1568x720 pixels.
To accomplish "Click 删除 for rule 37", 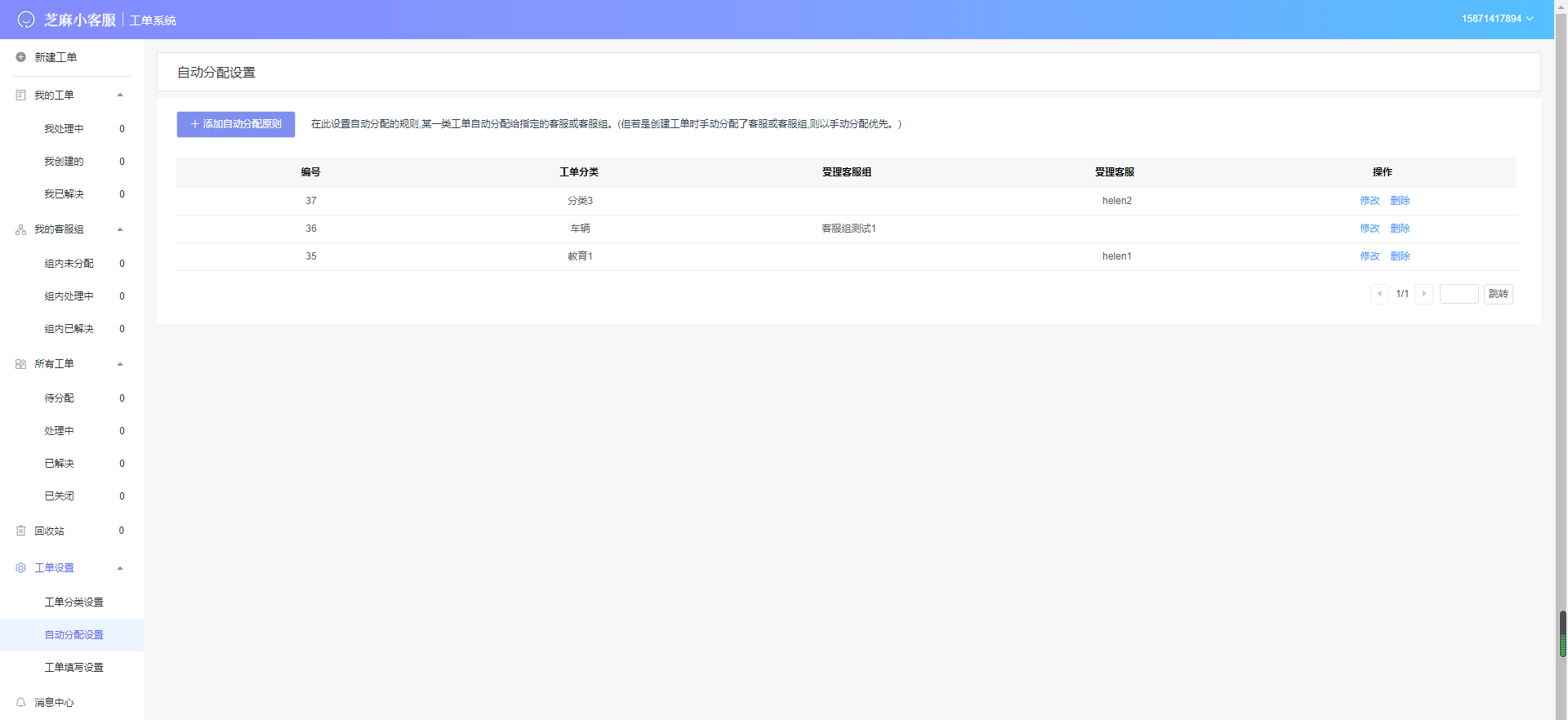I will 1400,201.
